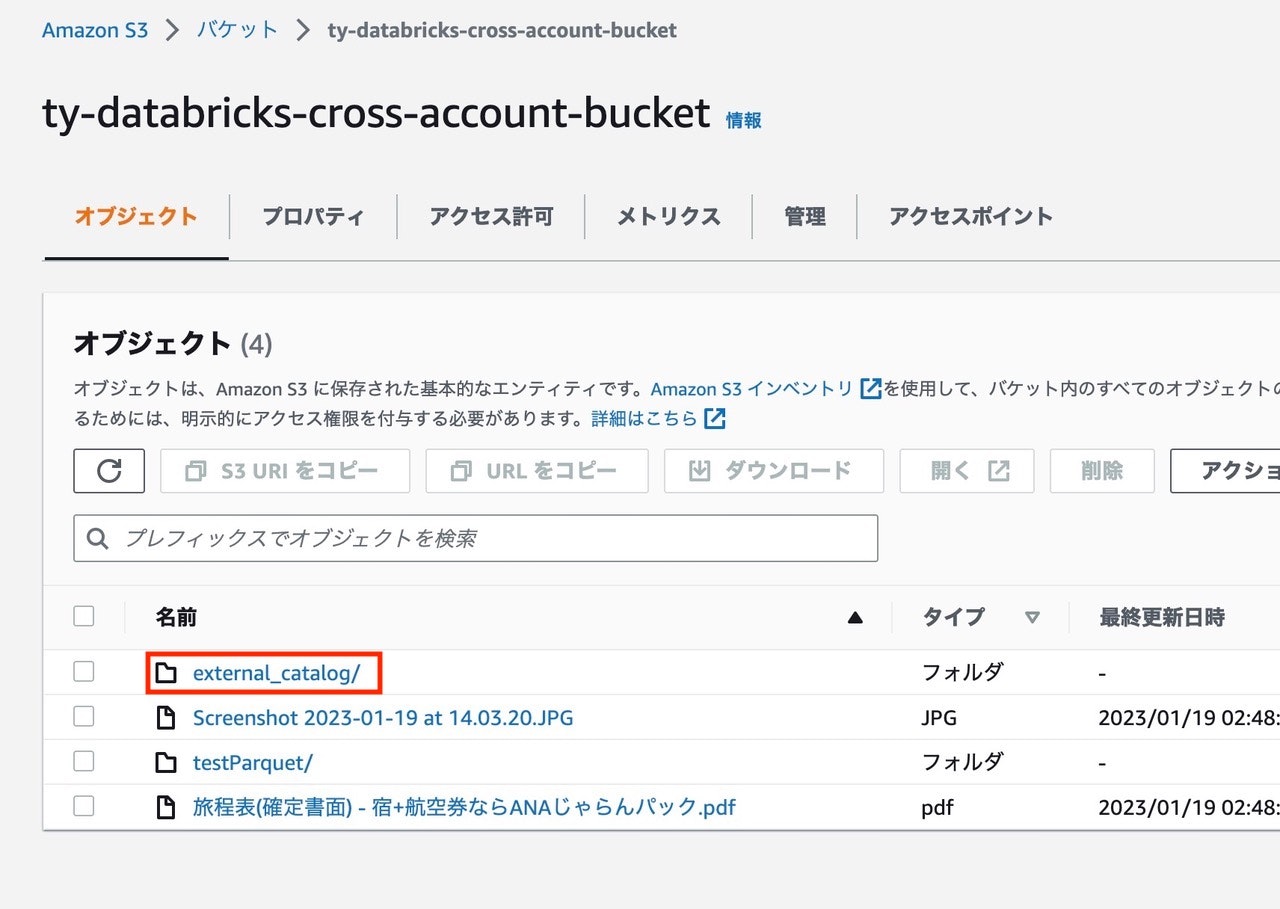Click the ダウンロード button
This screenshot has height=909, width=1280.
coord(773,471)
